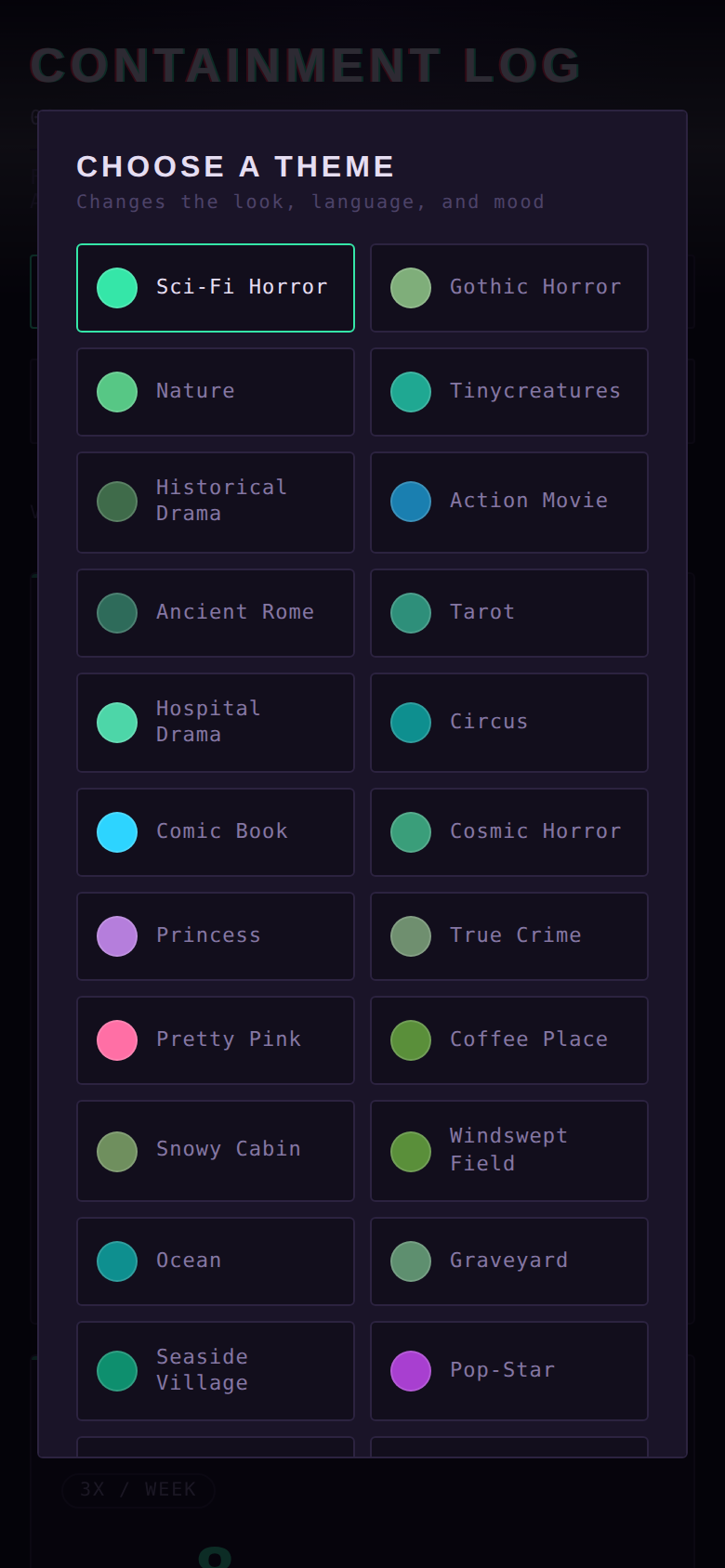Choose the Gothic Horror theme
Viewport: 725px width, 1568px height.
(509, 288)
